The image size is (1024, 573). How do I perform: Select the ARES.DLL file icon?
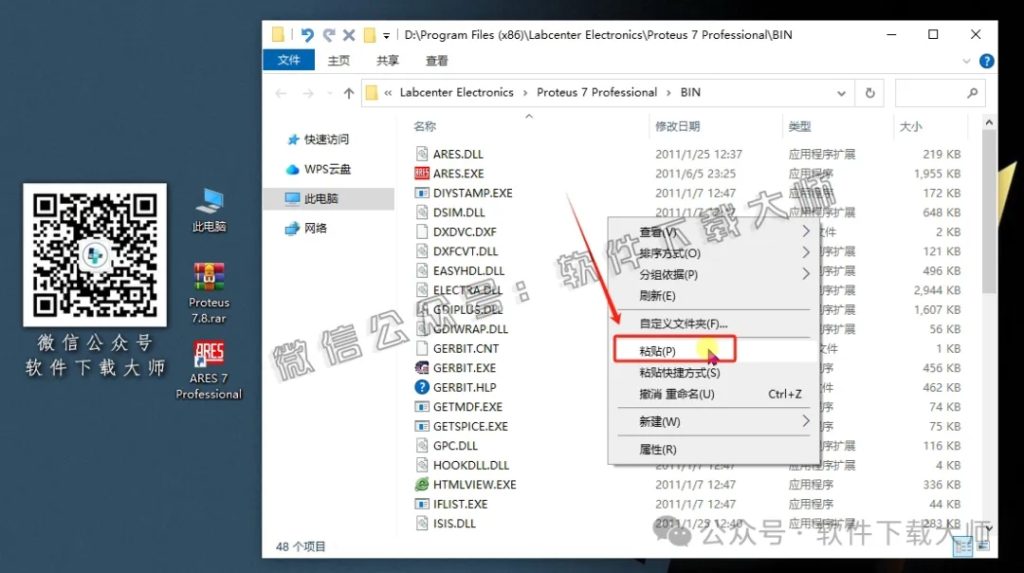pyautogui.click(x=422, y=154)
